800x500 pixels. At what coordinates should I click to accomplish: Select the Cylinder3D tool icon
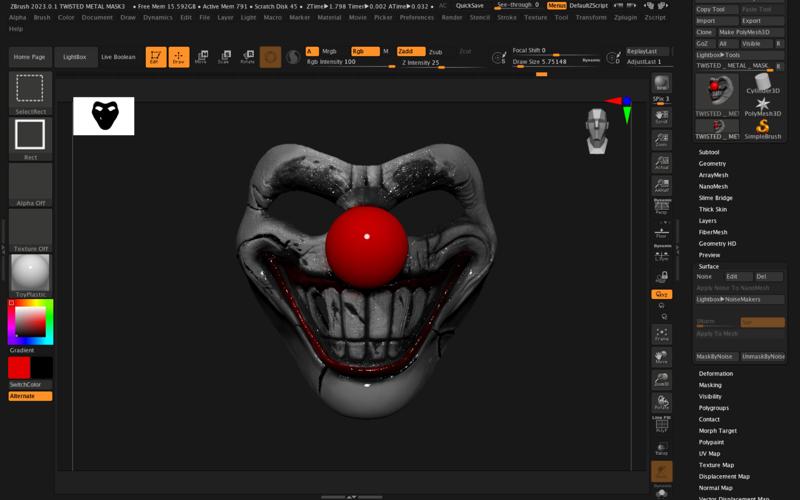click(763, 83)
